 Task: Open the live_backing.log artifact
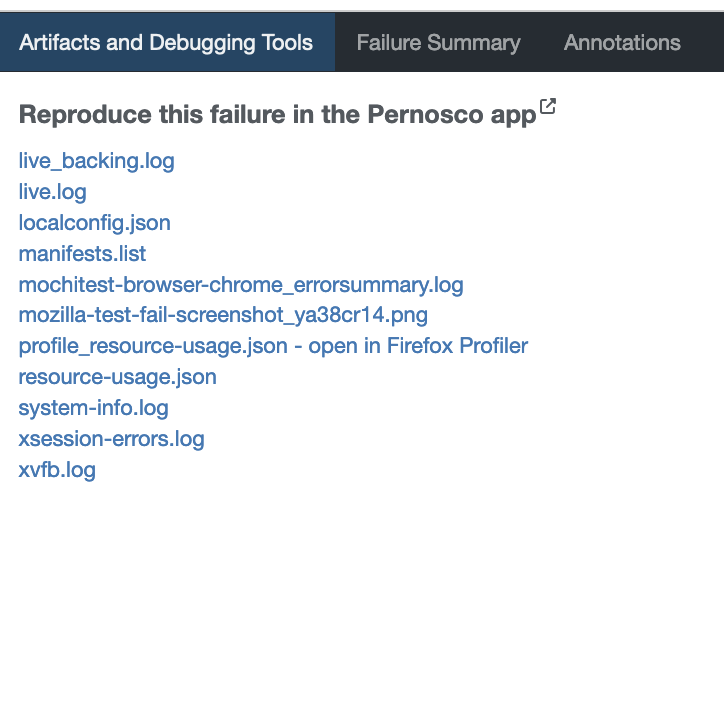coord(96,161)
